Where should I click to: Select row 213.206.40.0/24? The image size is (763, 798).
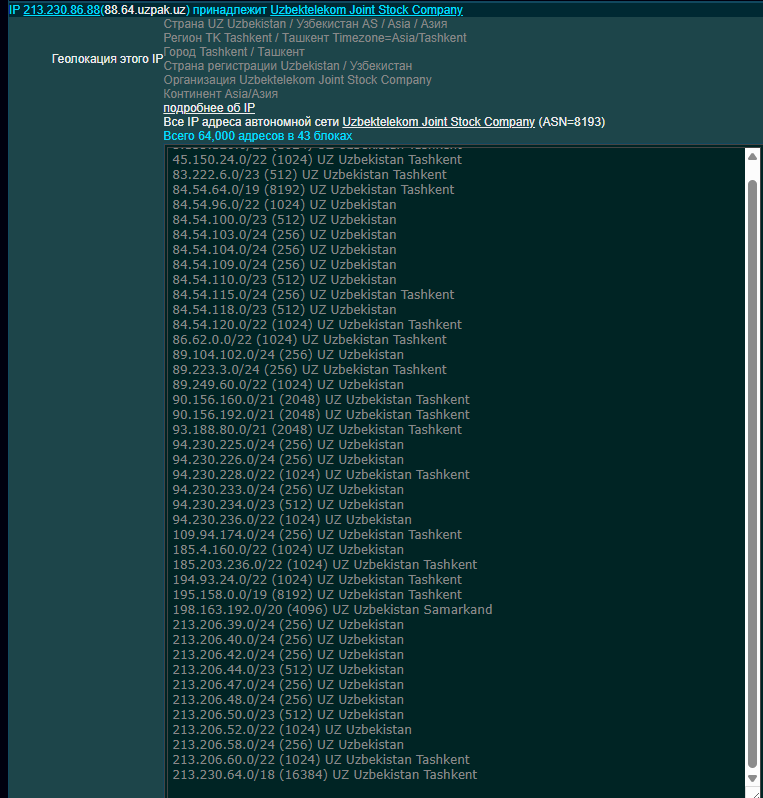(288, 640)
